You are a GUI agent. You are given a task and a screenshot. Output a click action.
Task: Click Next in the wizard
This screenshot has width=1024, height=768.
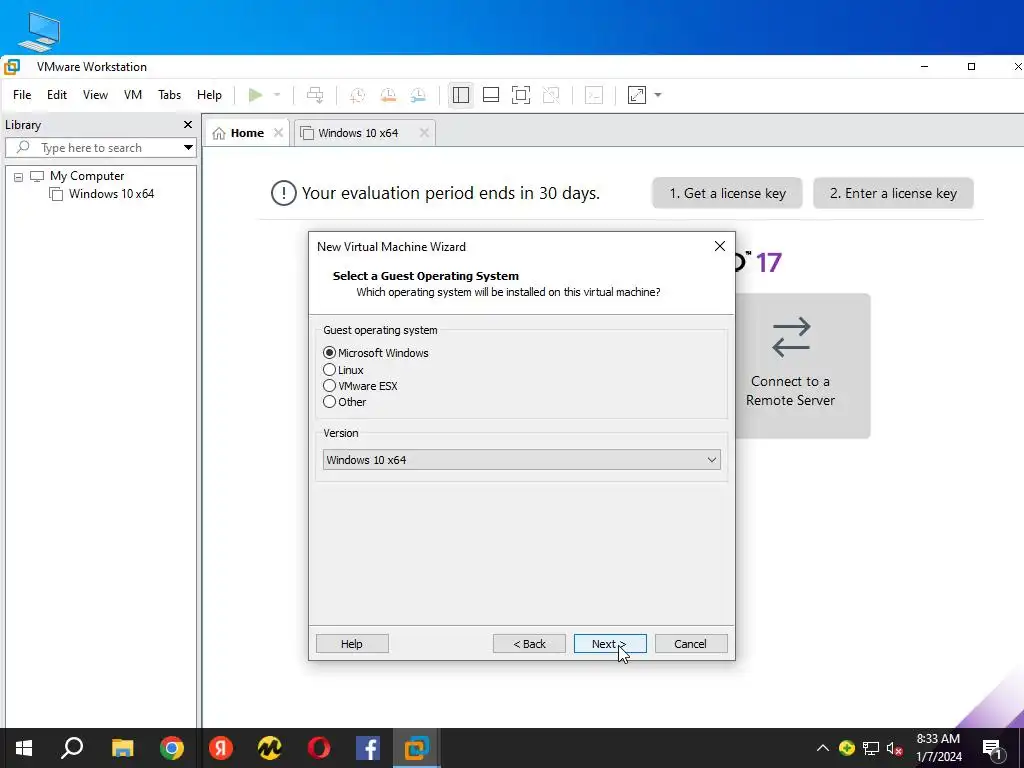(610, 644)
